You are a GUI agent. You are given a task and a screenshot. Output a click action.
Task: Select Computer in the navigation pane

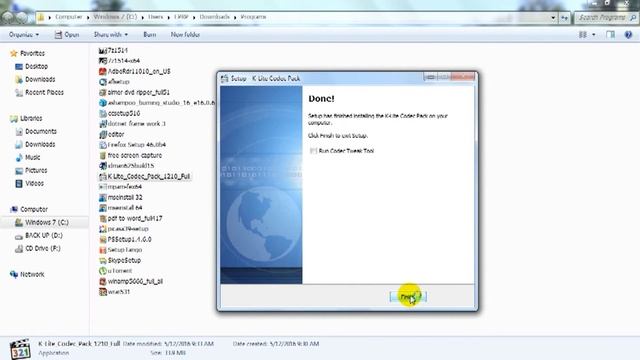pos(34,209)
